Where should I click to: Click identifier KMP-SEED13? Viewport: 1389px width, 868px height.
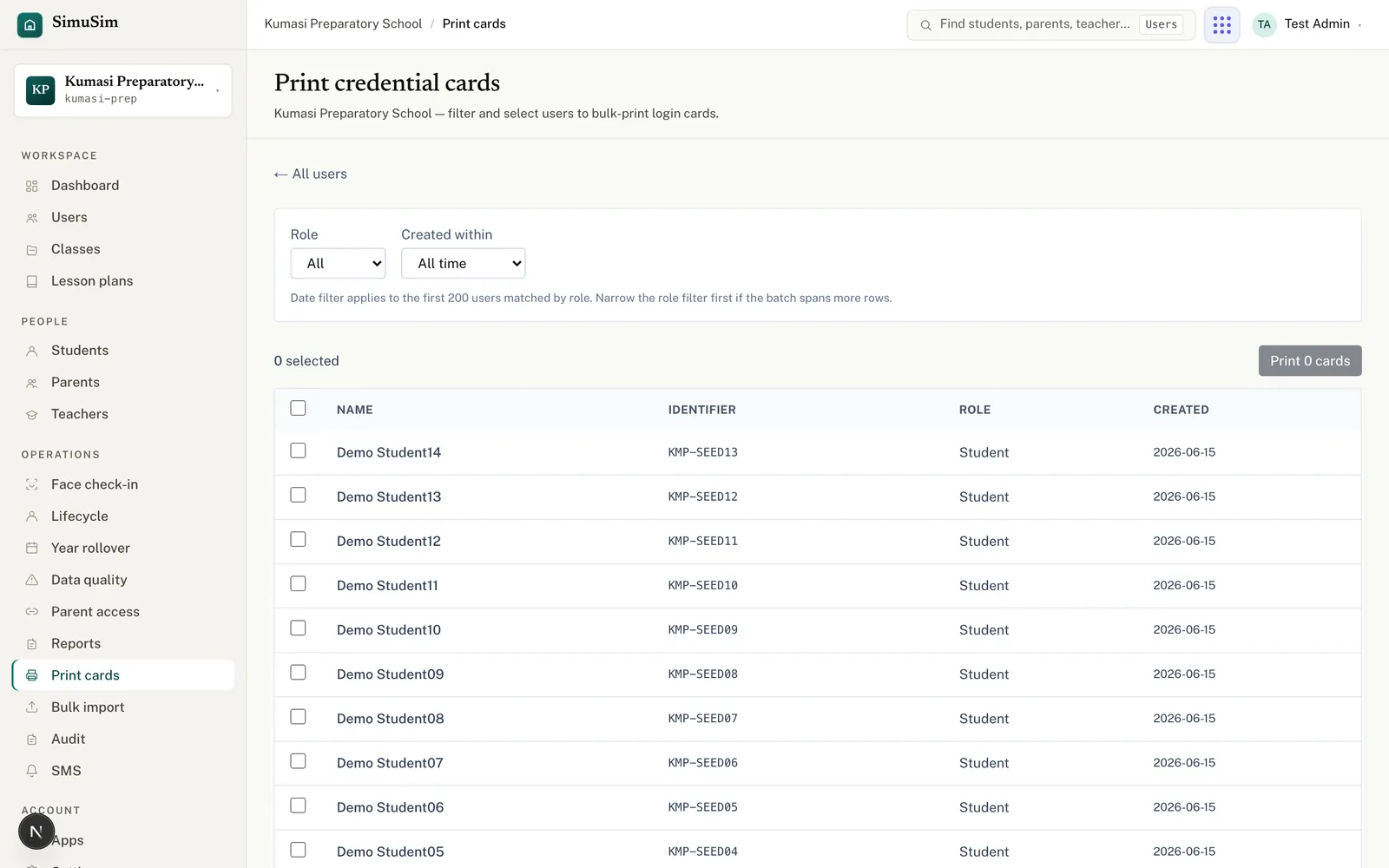(703, 452)
